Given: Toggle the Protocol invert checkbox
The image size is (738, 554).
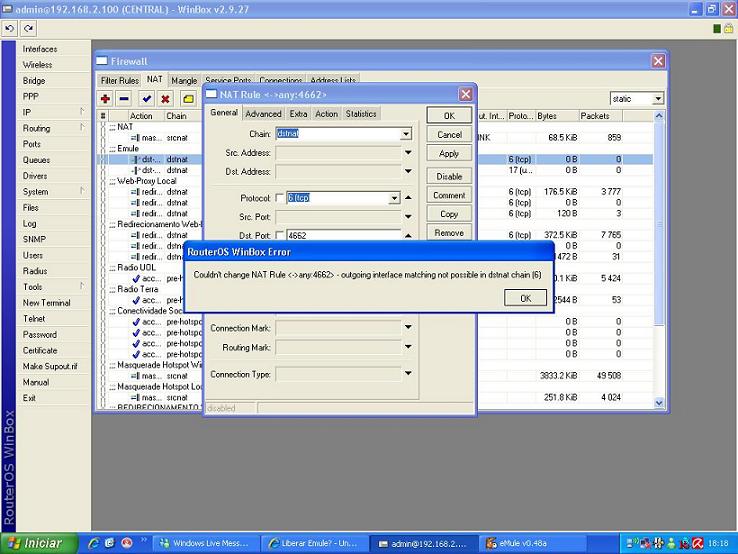Looking at the screenshot, I should pos(280,198).
